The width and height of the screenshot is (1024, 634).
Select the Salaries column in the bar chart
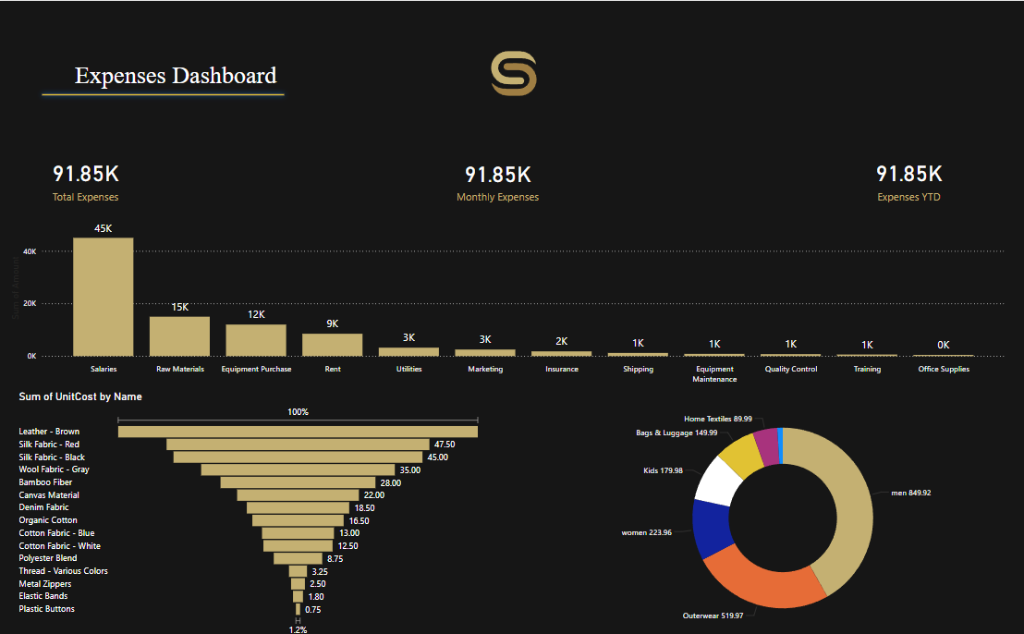[x=102, y=295]
